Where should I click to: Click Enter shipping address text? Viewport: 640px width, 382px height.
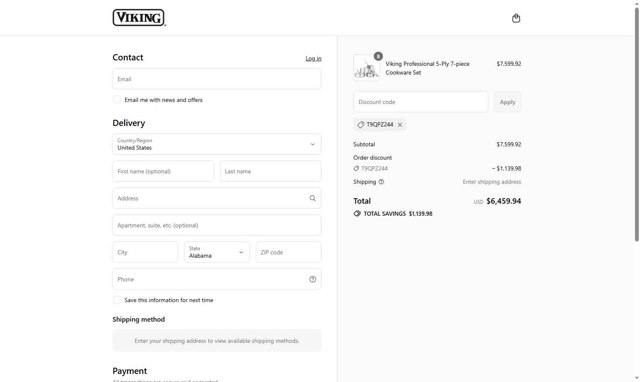[492, 182]
